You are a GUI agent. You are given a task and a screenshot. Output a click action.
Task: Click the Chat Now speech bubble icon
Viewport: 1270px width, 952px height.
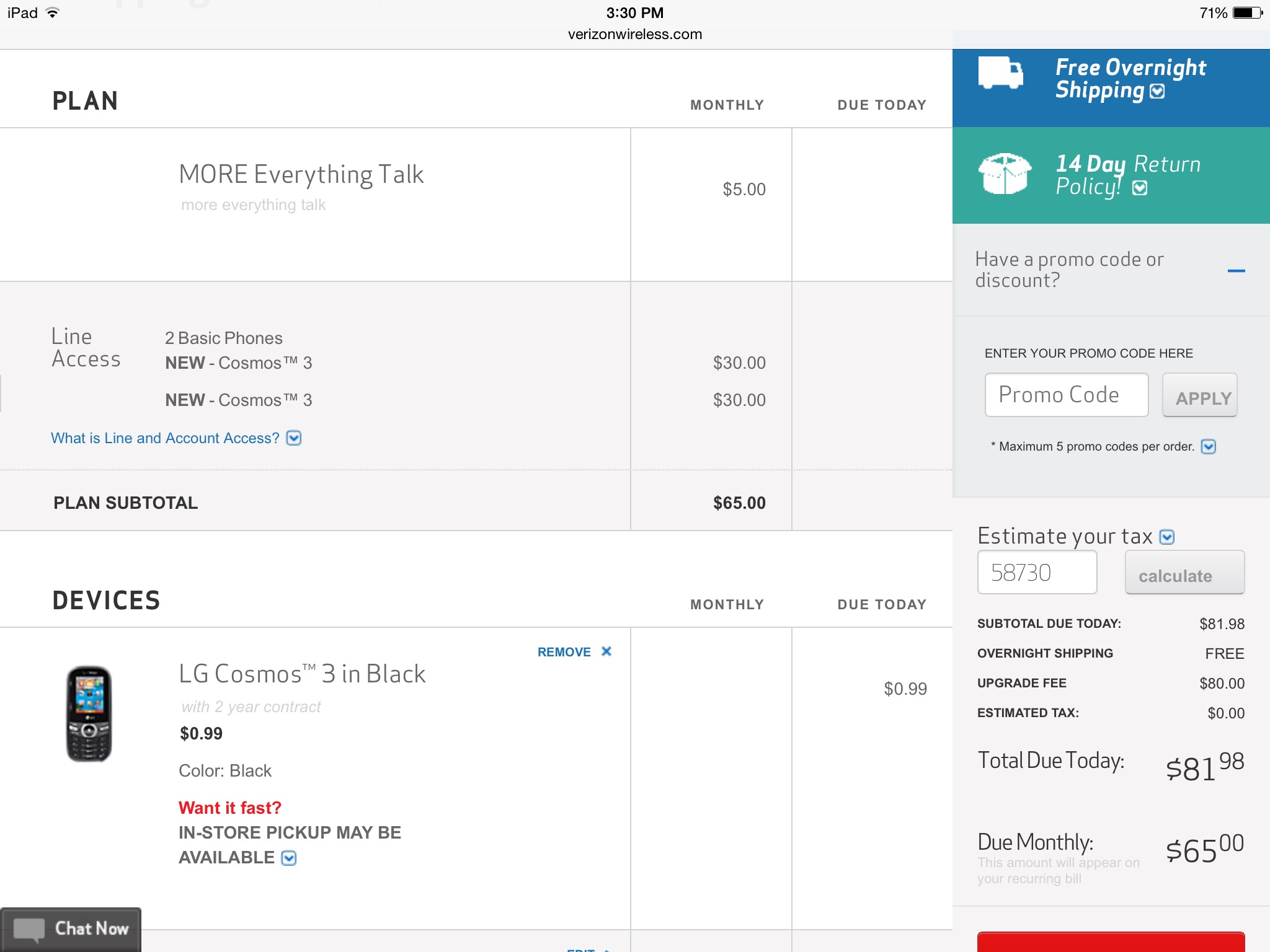point(29,930)
